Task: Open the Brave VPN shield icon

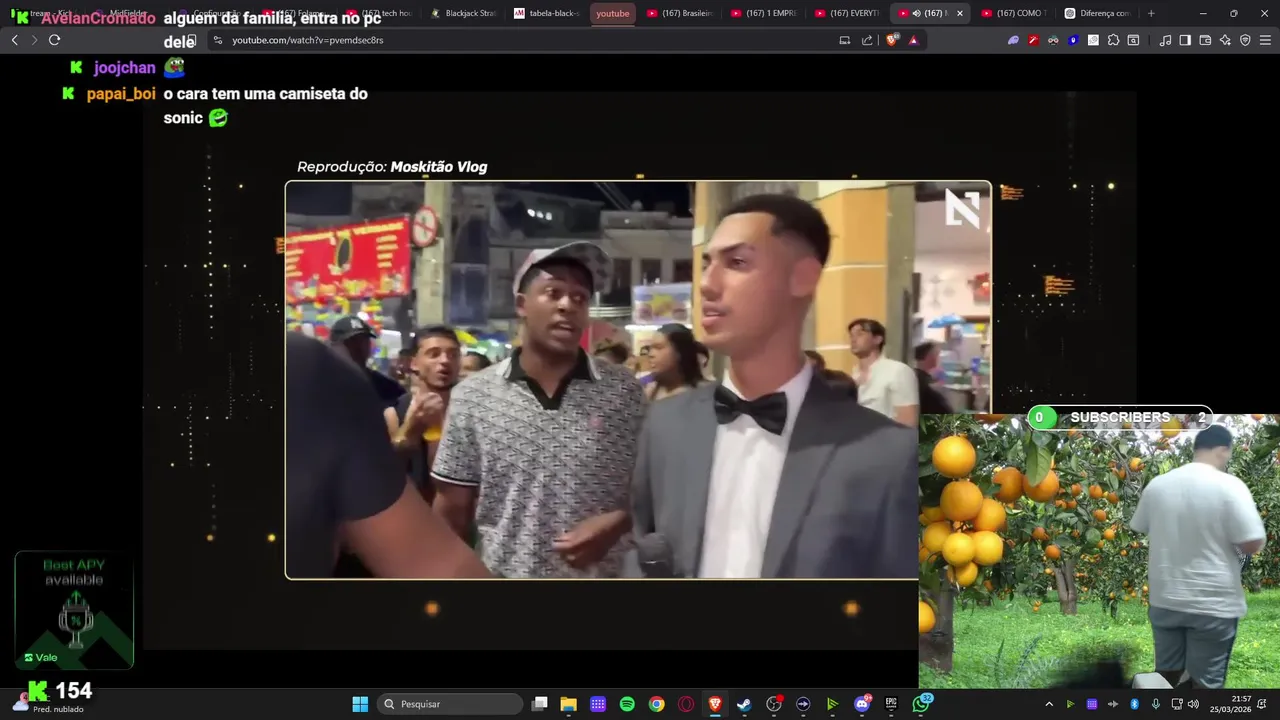Action: pyautogui.click(x=1245, y=40)
